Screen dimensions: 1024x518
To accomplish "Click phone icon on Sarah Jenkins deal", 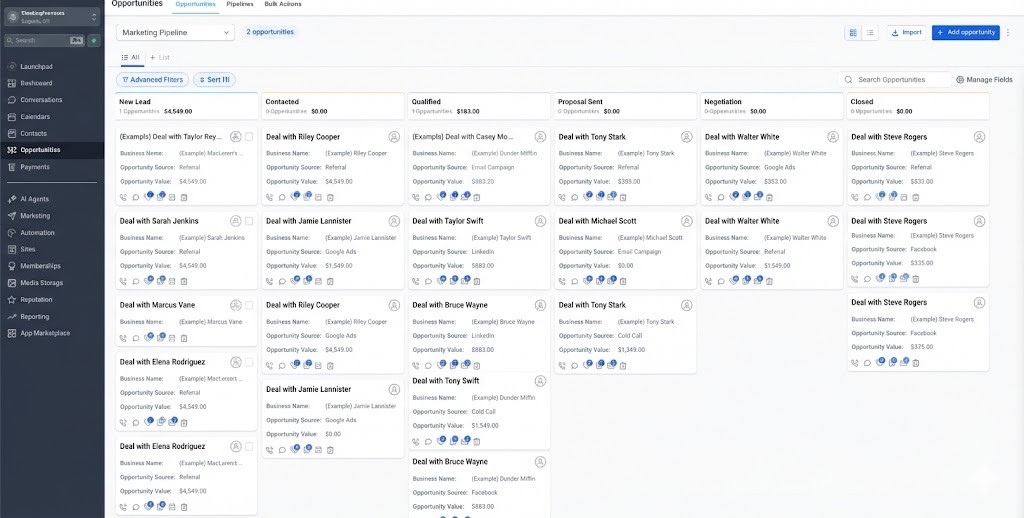I will pyautogui.click(x=123, y=282).
